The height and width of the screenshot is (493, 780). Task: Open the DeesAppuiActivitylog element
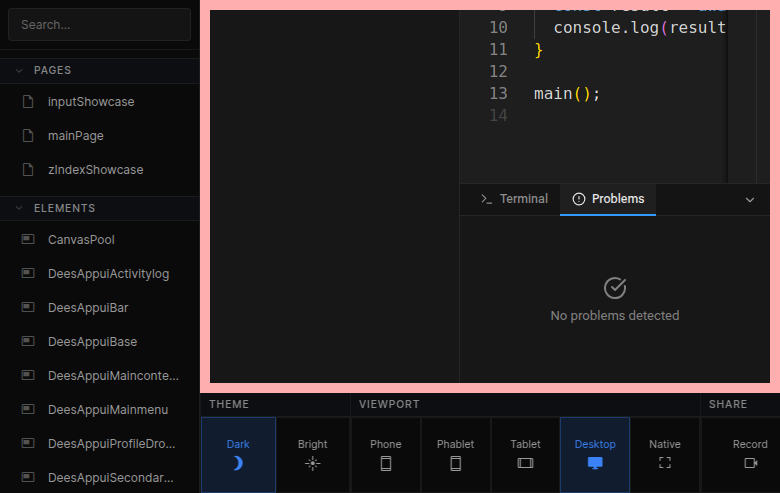[x=108, y=274]
